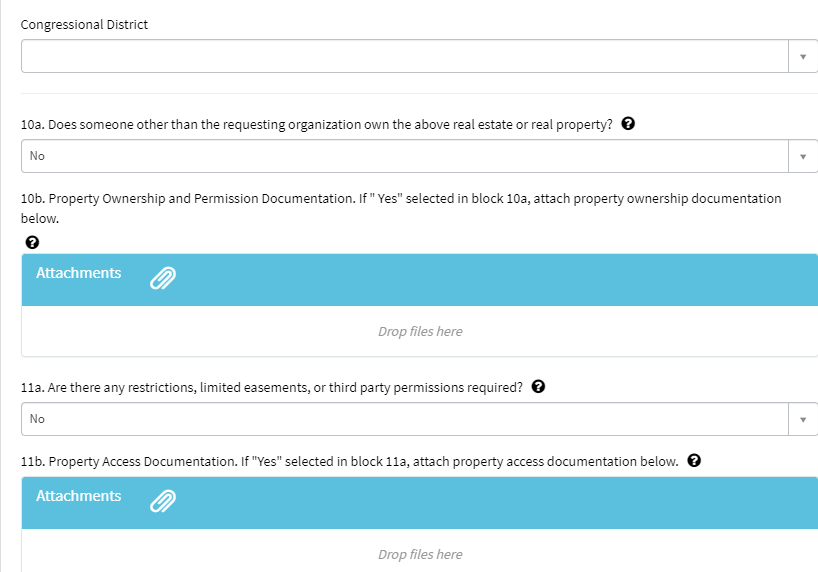Click the 11a restrictions question text

pos(272,388)
